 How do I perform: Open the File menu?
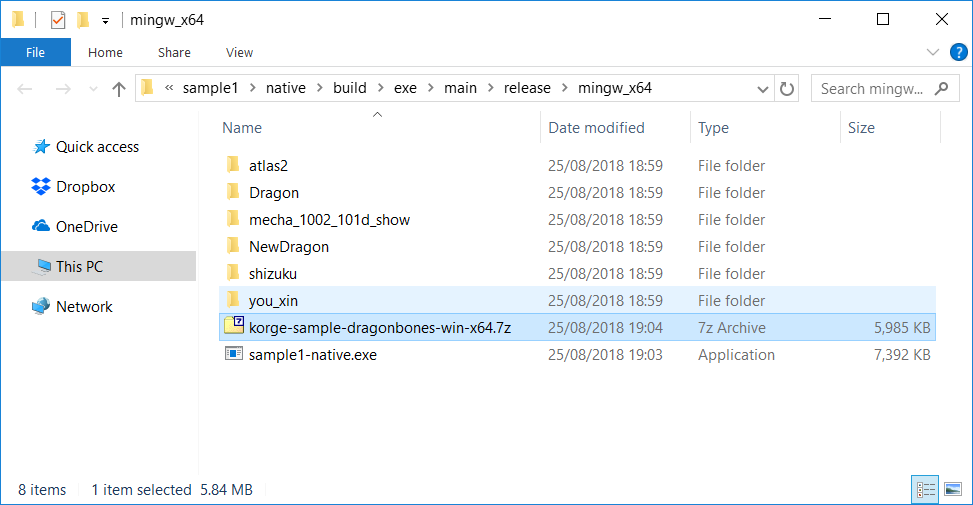click(35, 53)
